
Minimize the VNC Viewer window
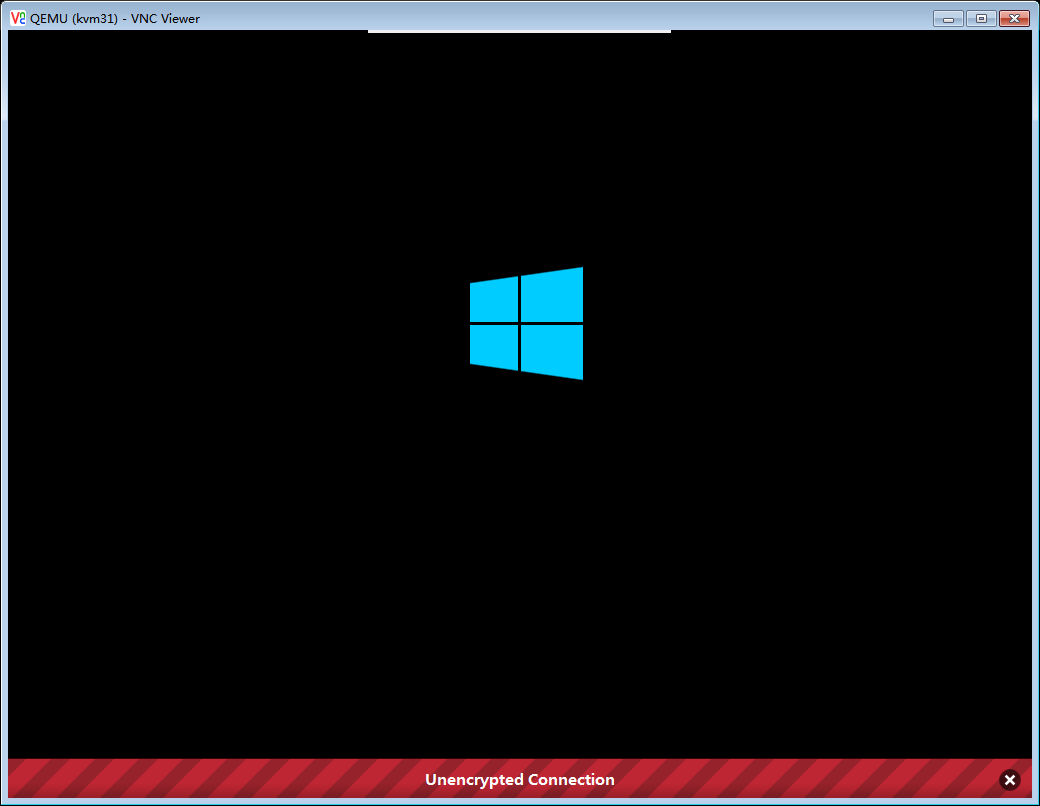pyautogui.click(x=948, y=19)
